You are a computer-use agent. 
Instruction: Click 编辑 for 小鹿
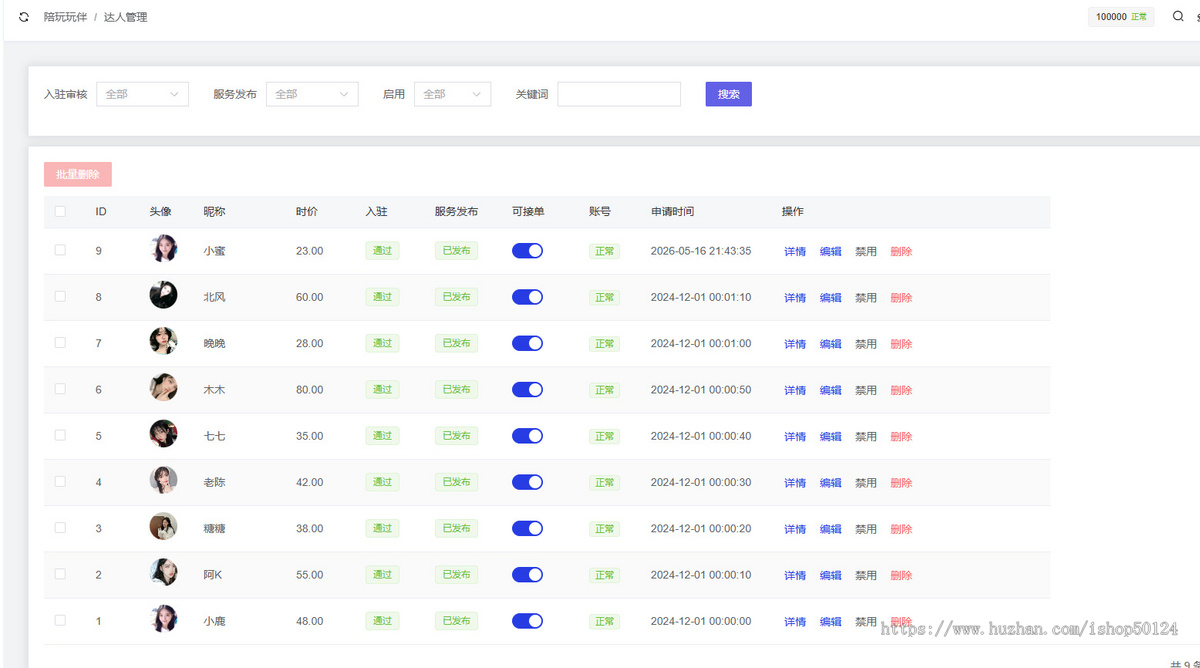831,622
